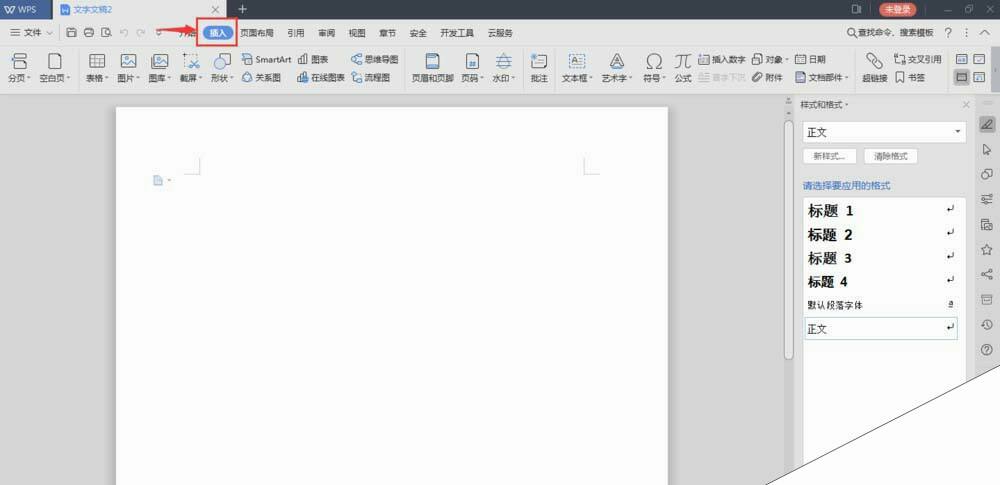Add a 水印 watermark
This screenshot has height=485, width=1000.
point(504,68)
